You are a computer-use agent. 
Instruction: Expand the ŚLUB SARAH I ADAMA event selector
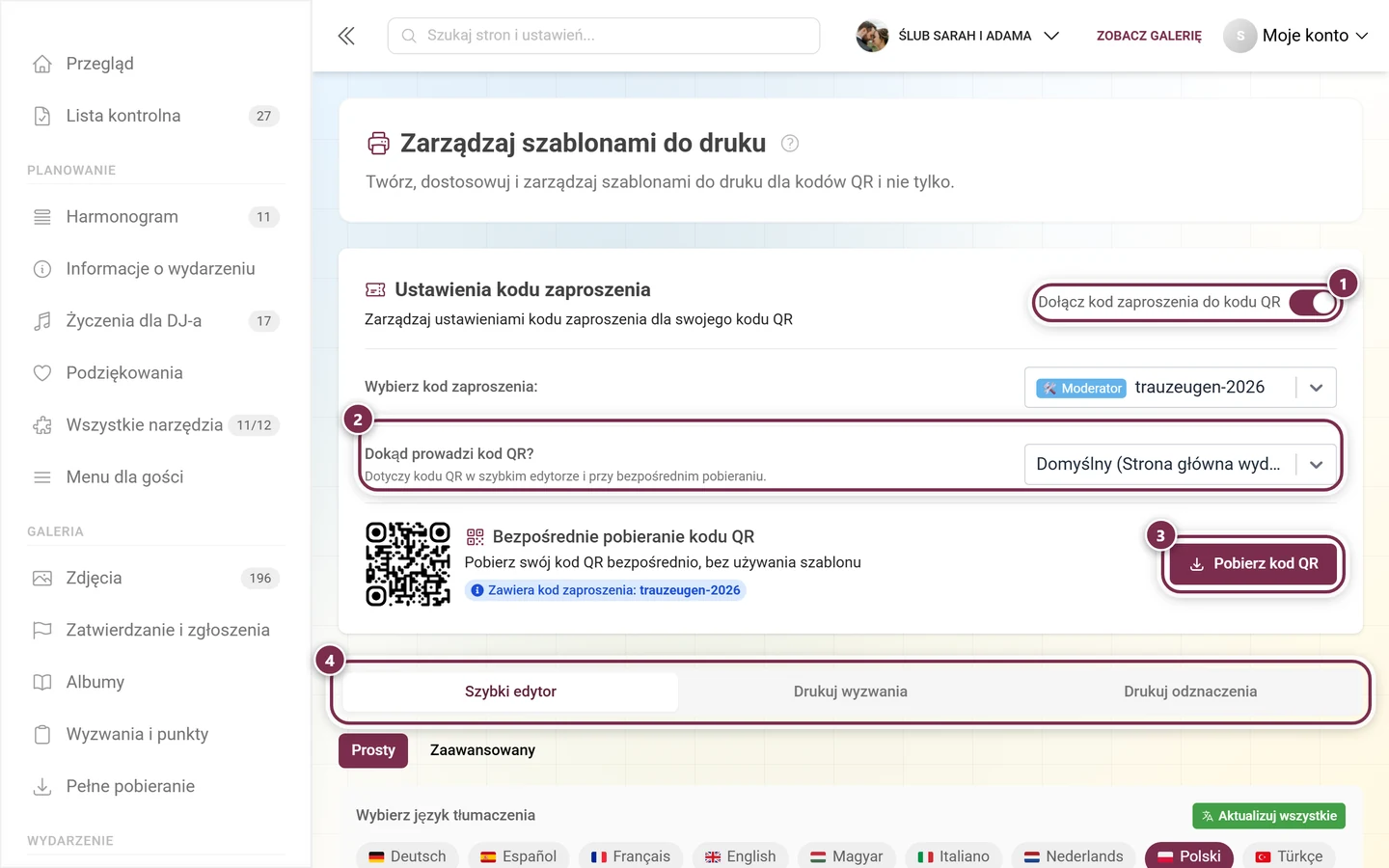[958, 36]
